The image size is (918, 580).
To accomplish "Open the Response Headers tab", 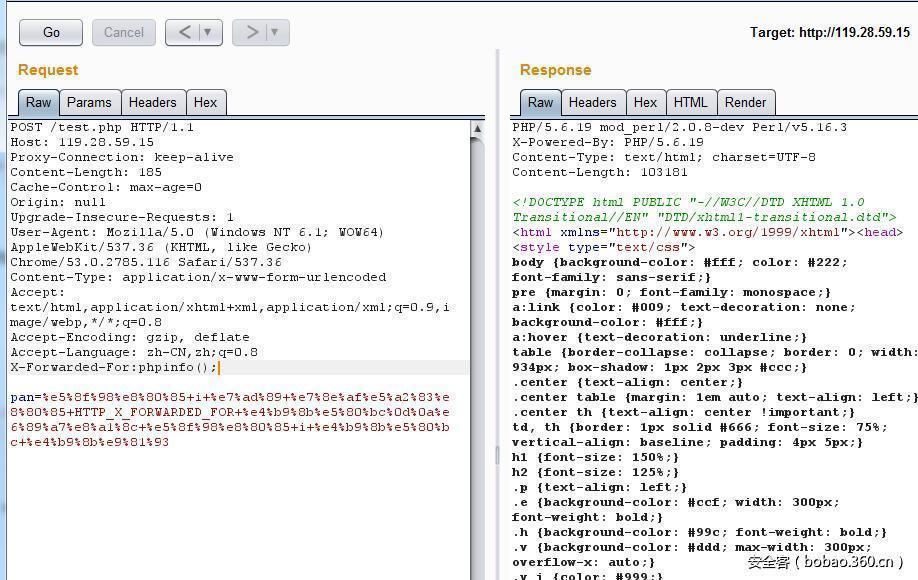I will (x=592, y=102).
